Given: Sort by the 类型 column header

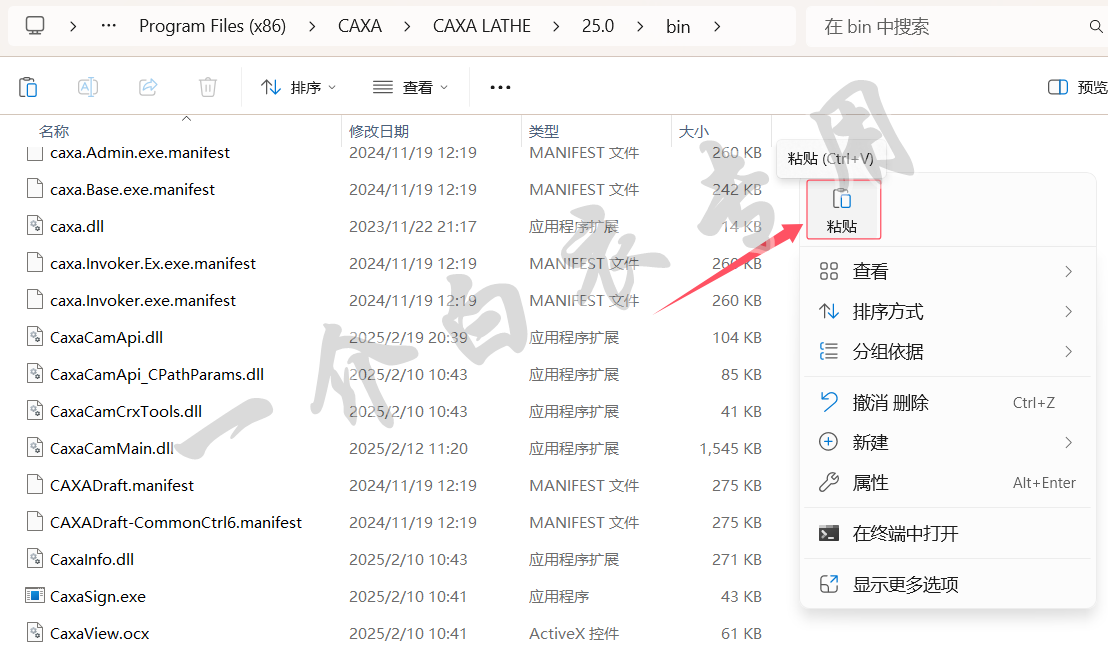Looking at the screenshot, I should pyautogui.click(x=543, y=131).
